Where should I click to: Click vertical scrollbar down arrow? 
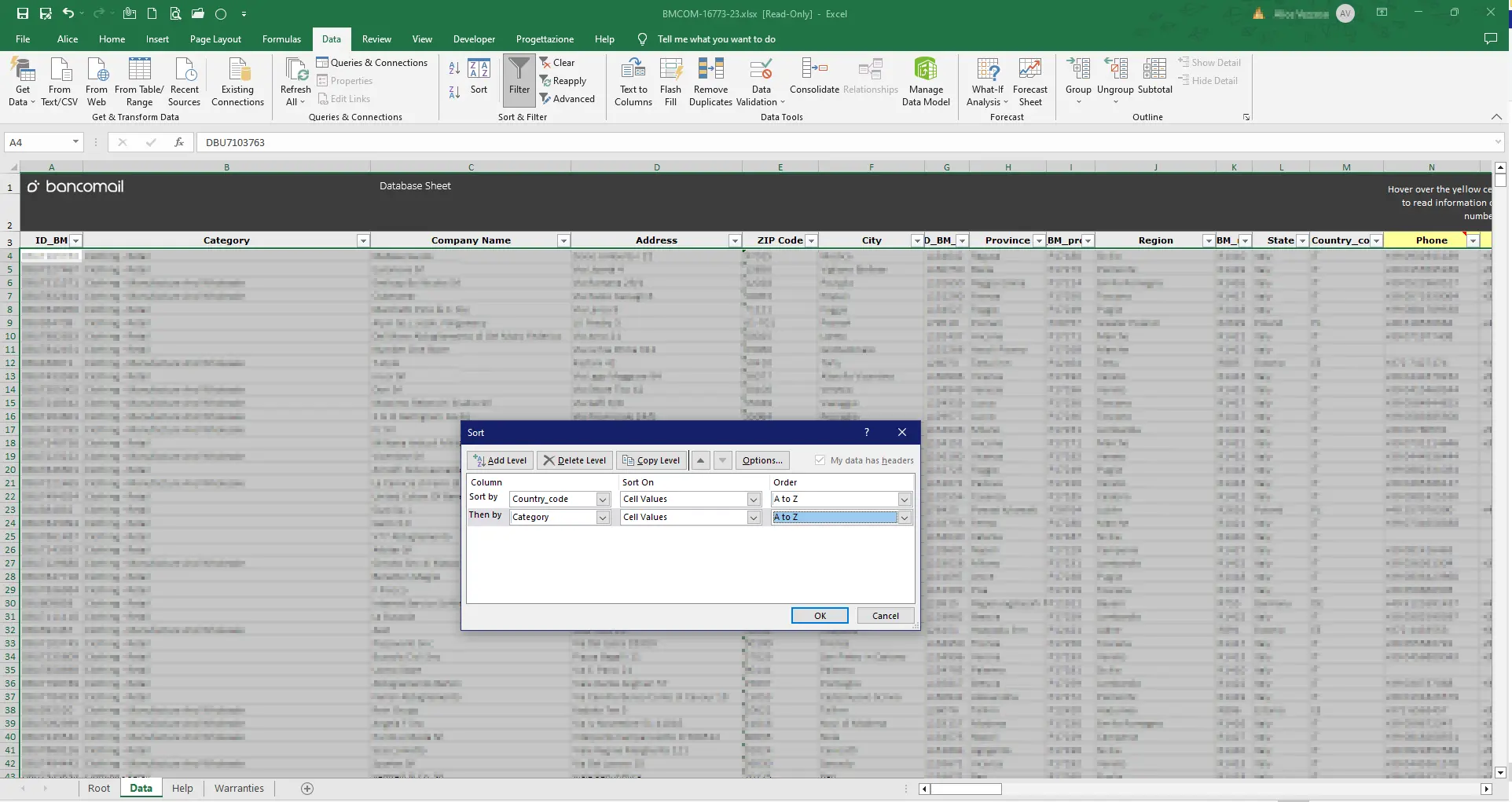[1500, 773]
